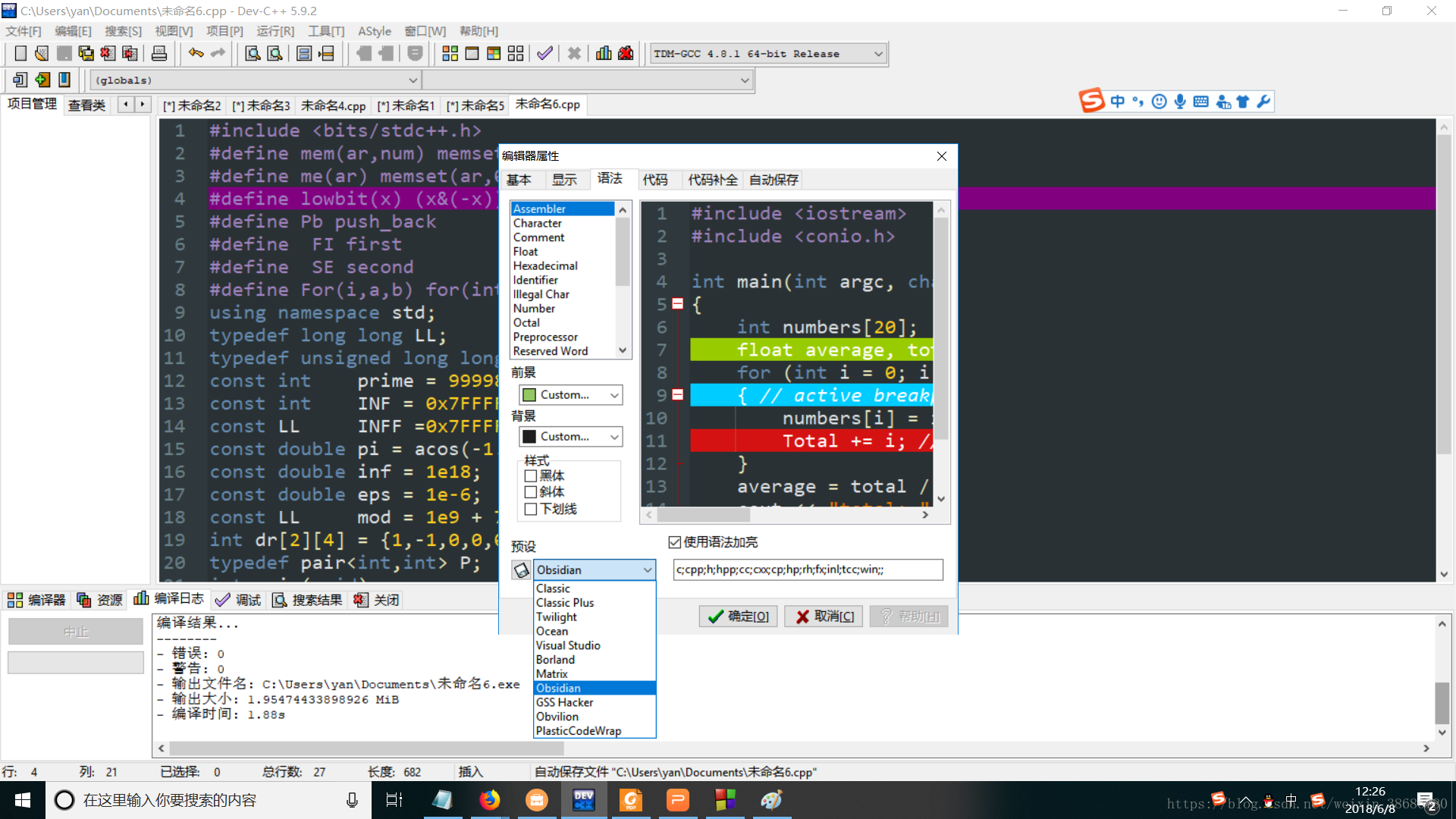Click the Windows taskbar search box
The image size is (1456, 819).
point(209,800)
